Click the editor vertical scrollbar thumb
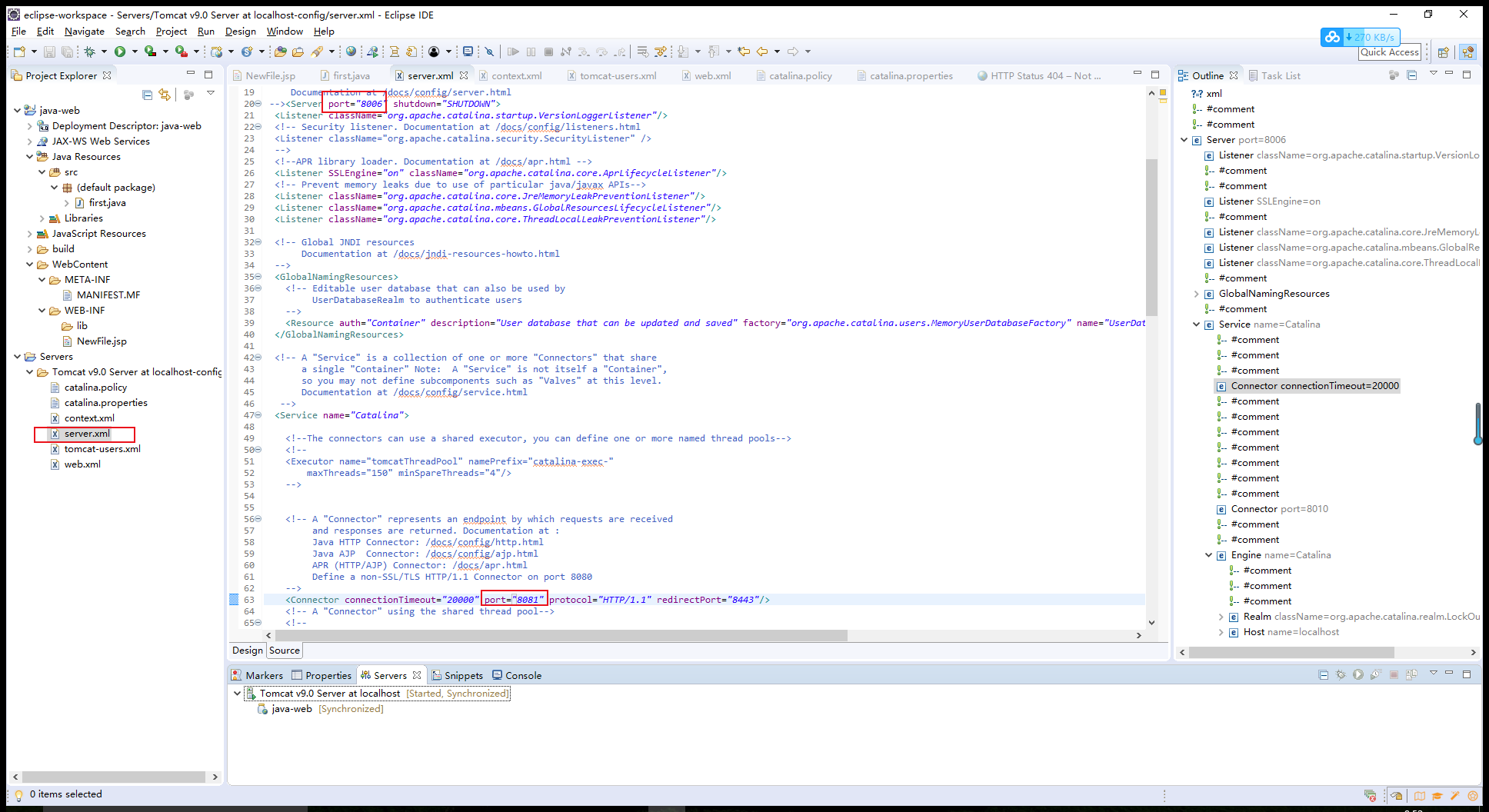The height and width of the screenshot is (812, 1489). click(x=1151, y=237)
